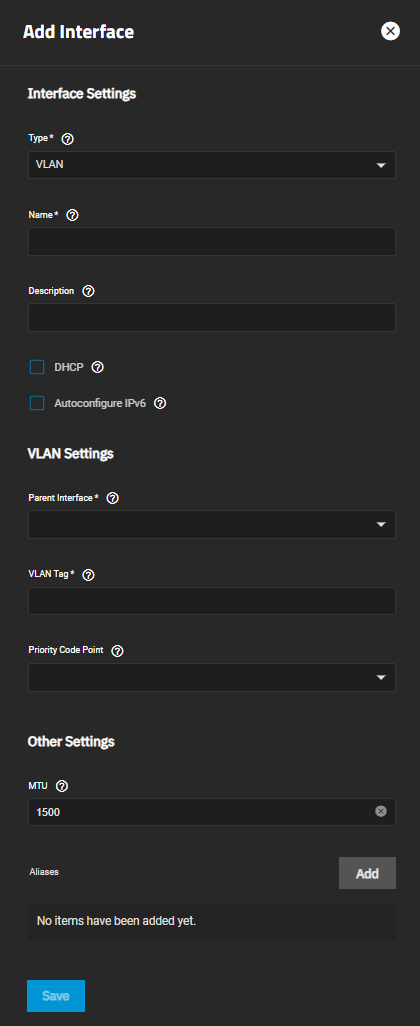Image resolution: width=420 pixels, height=1026 pixels.
Task: Click the Save button
Action: 56,996
